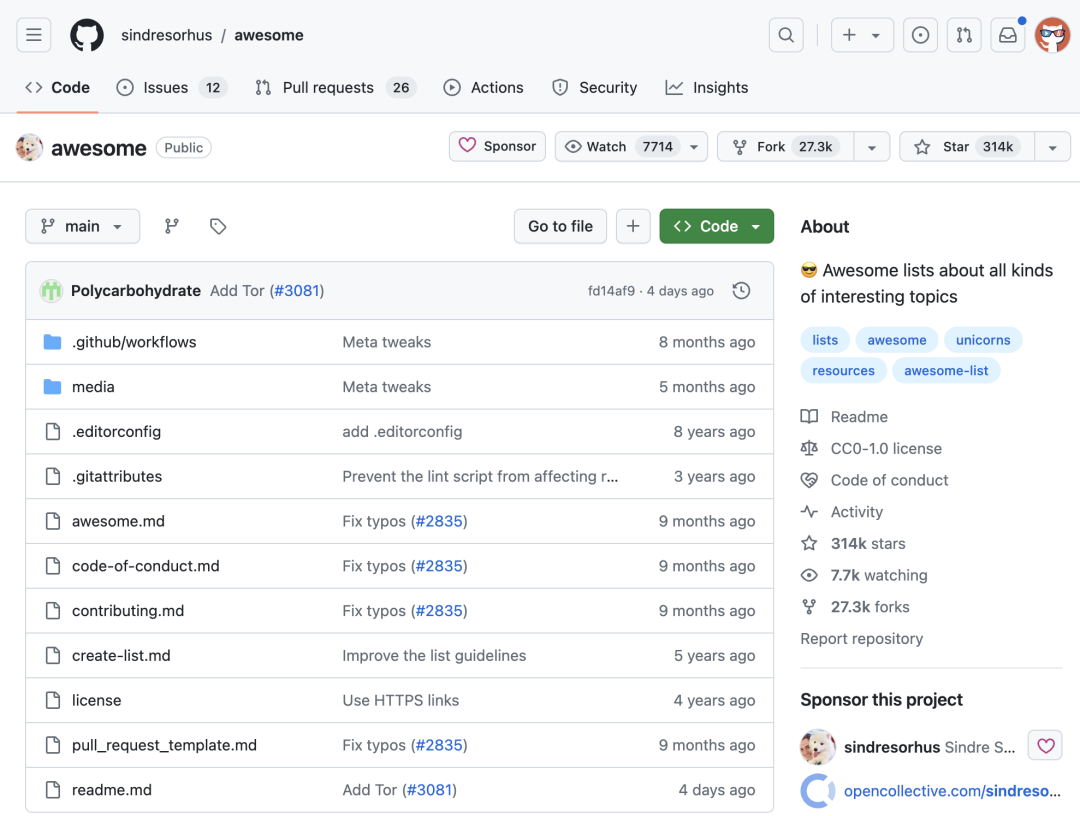
Task: Expand the dropdown arrow next to Star
Action: tap(1052, 147)
